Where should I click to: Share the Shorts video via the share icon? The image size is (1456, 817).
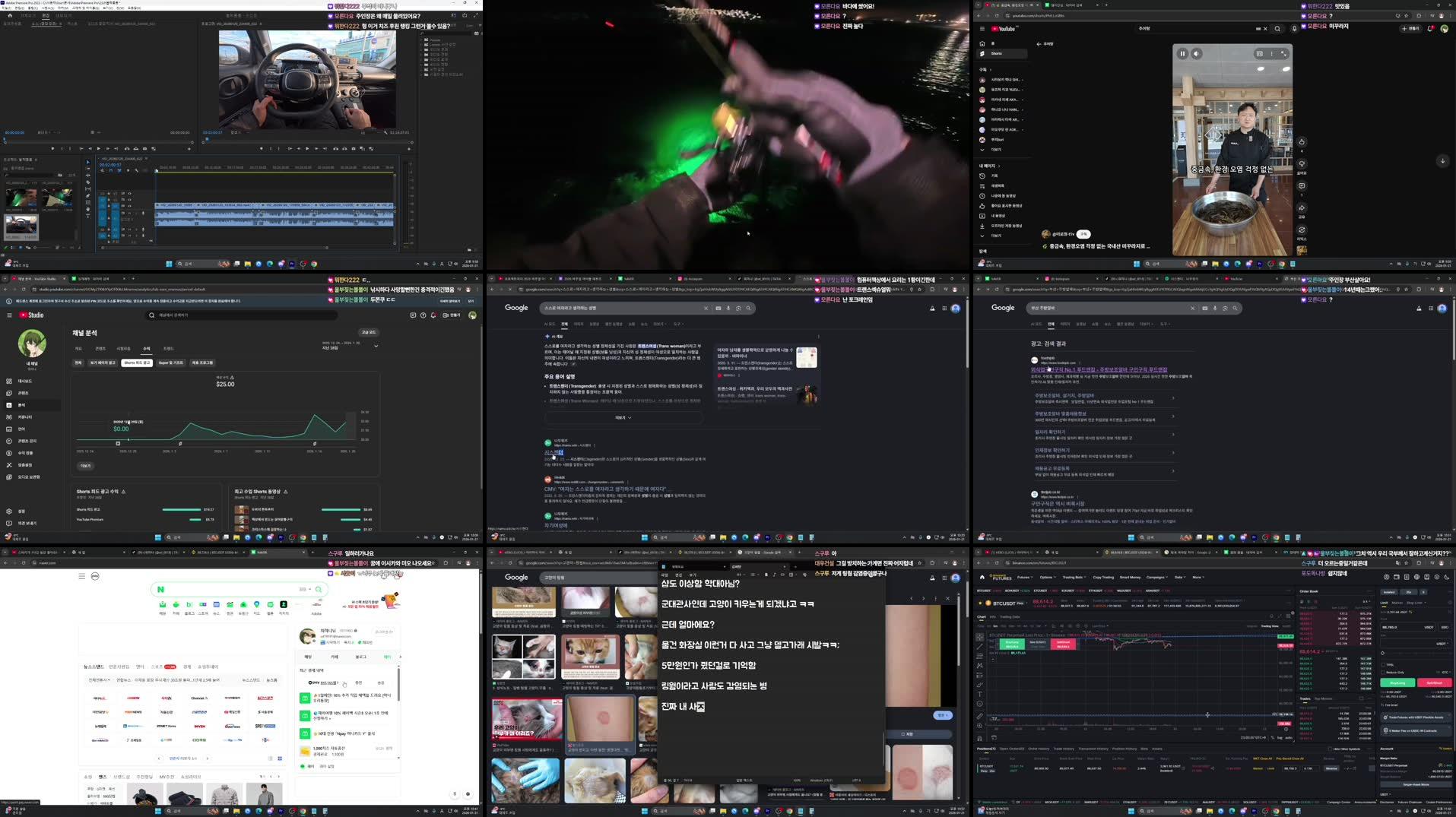click(x=1302, y=207)
